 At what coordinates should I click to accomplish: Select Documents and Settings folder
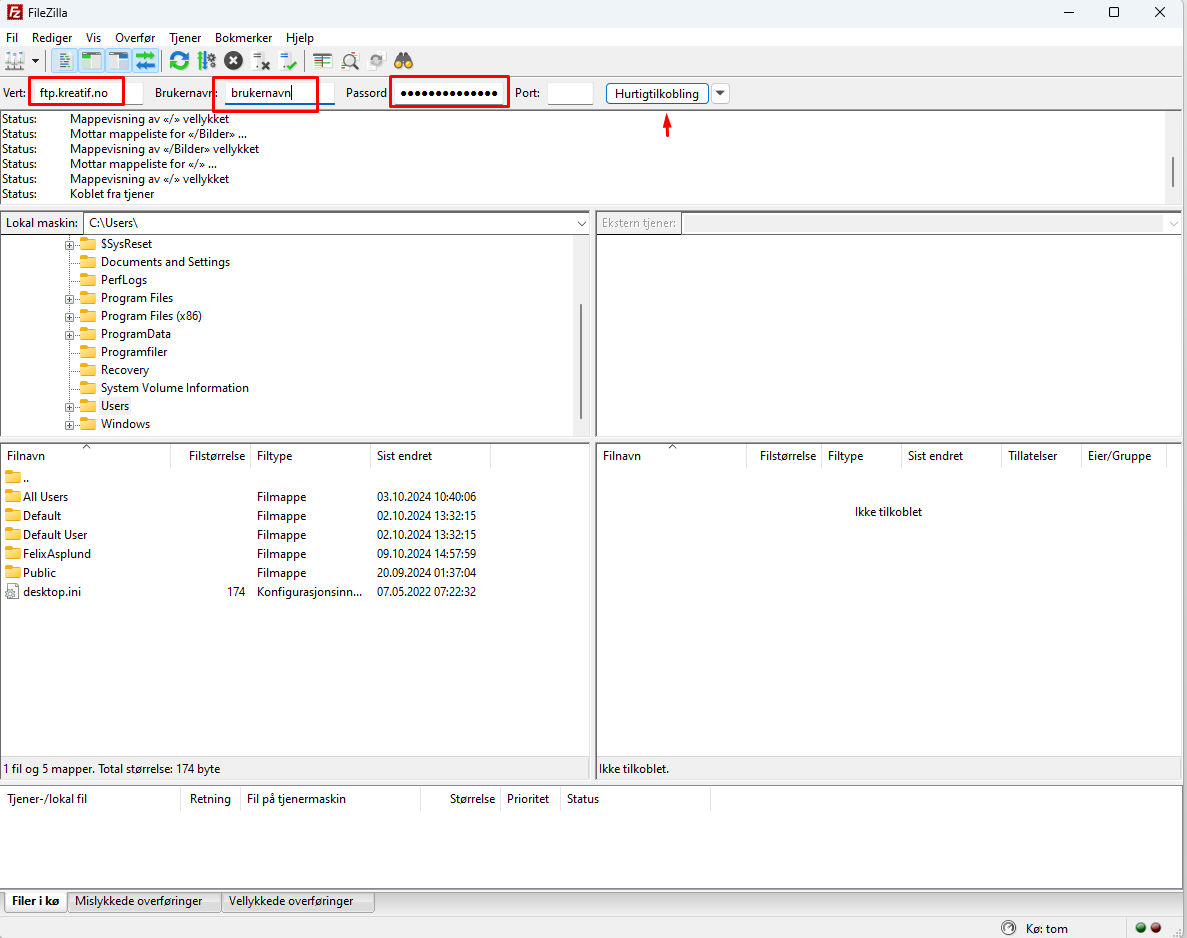[165, 262]
